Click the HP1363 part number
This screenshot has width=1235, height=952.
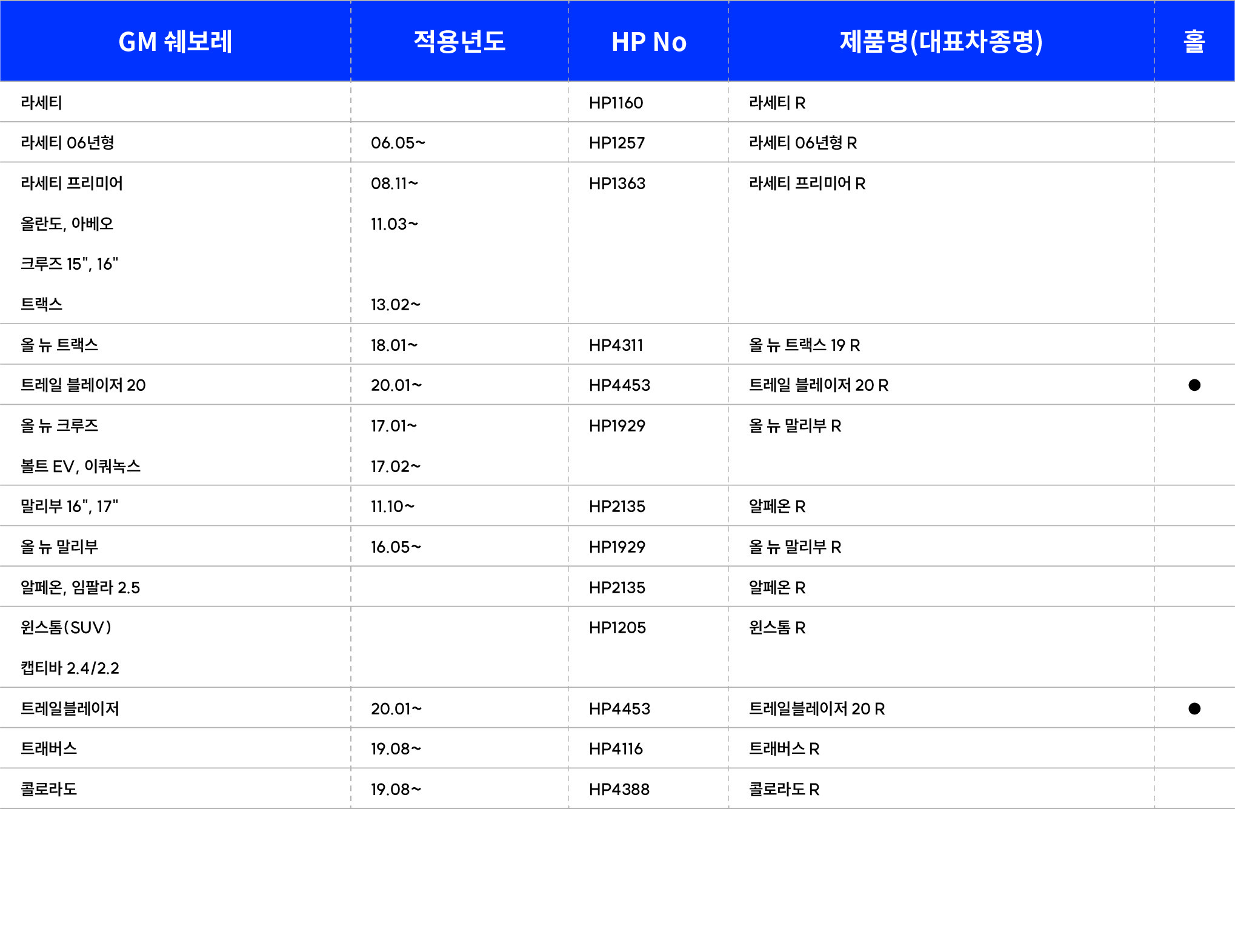click(x=617, y=183)
